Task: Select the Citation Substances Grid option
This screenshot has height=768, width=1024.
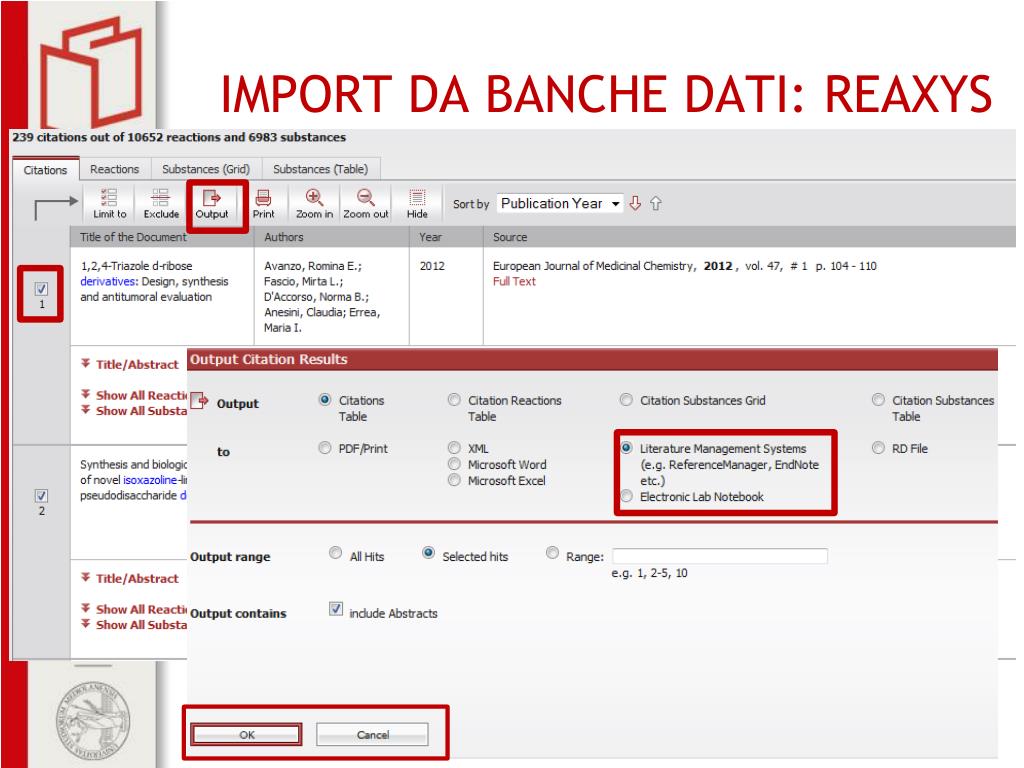Action: click(626, 400)
